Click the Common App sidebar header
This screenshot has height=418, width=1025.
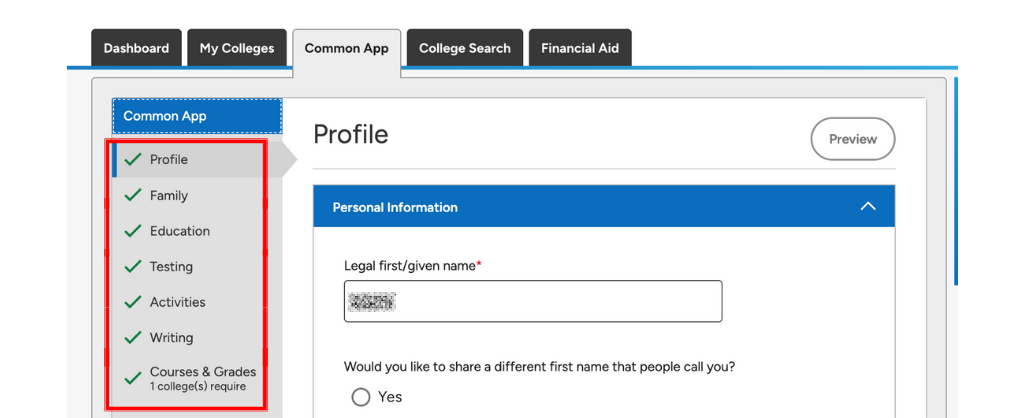click(197, 116)
